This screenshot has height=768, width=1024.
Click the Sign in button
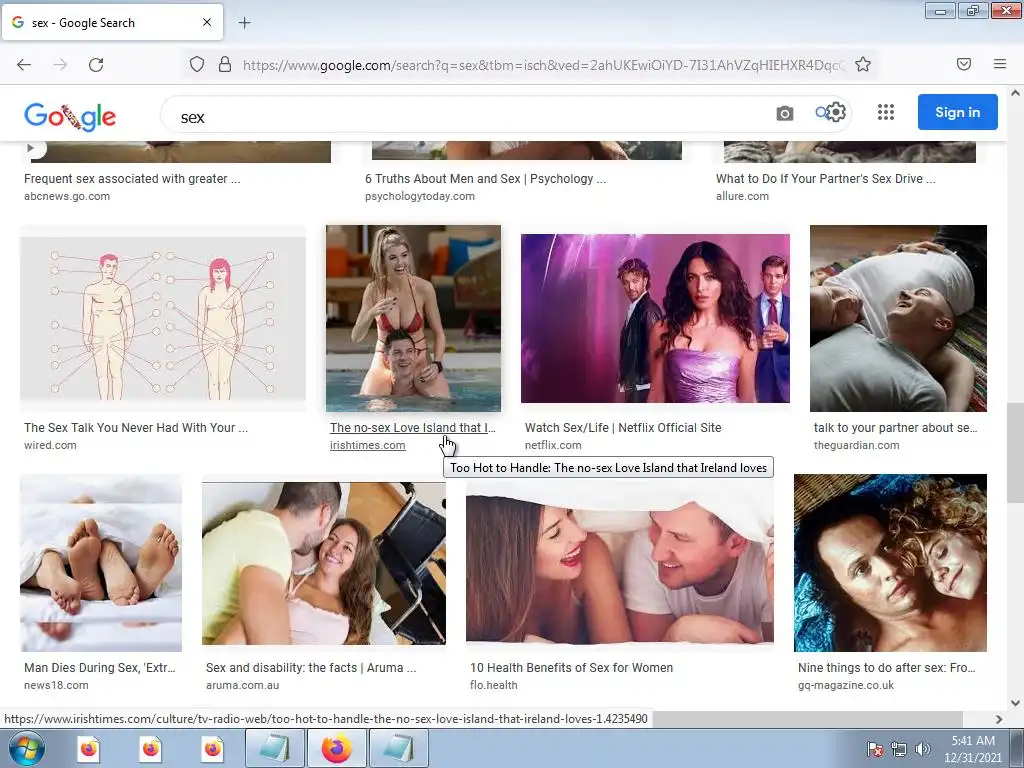click(957, 112)
